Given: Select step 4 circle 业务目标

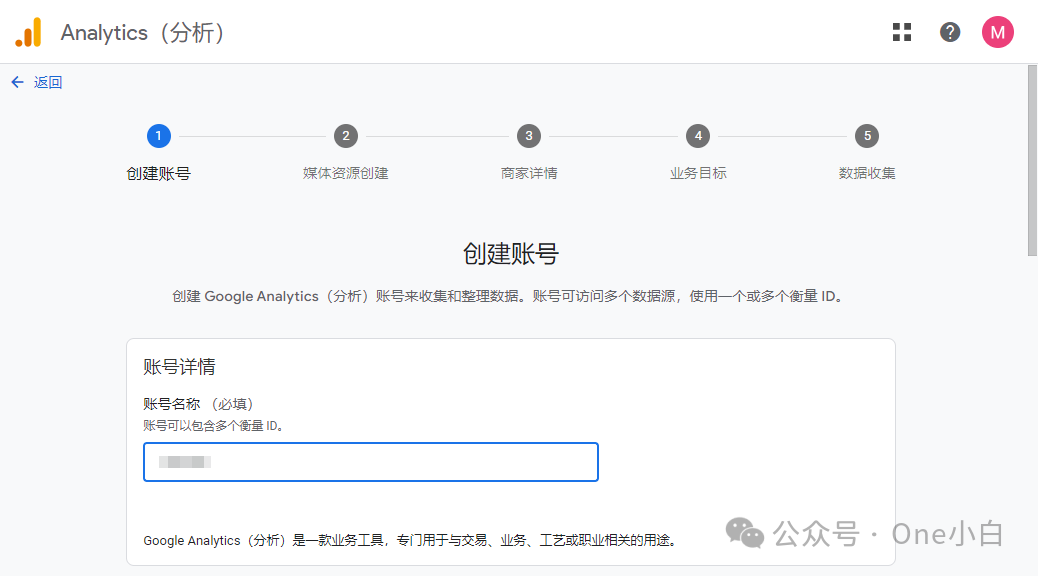Looking at the screenshot, I should pos(698,136).
